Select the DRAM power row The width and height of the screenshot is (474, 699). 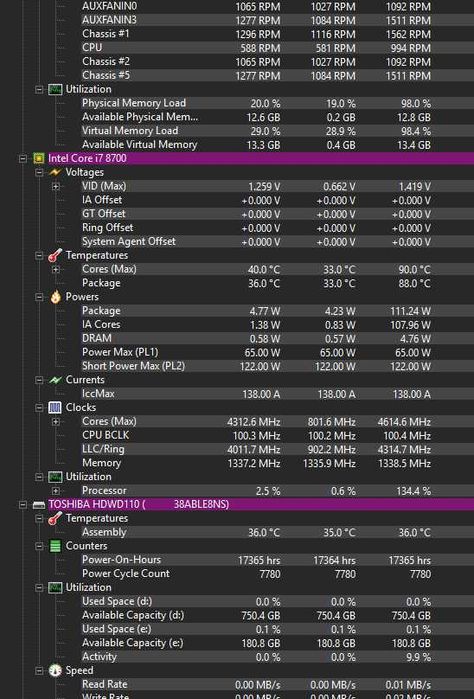pos(277,338)
